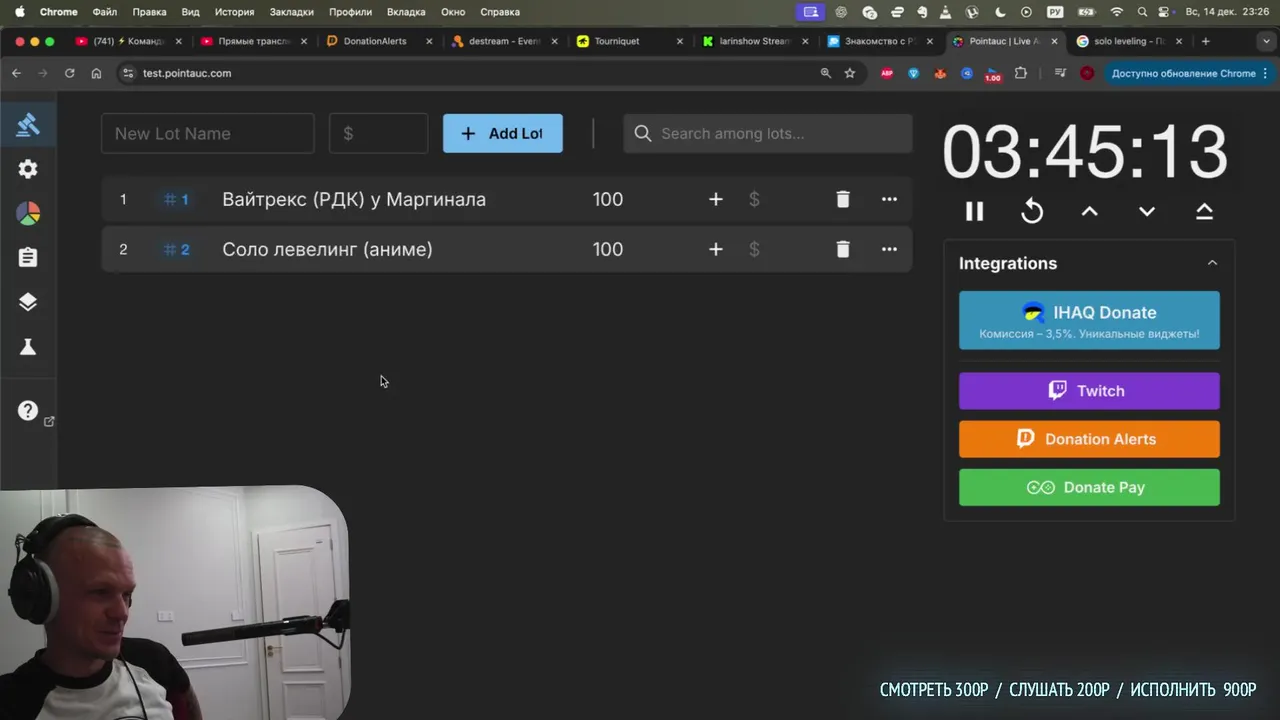
Task: Go back in Chrome
Action: tap(16, 73)
